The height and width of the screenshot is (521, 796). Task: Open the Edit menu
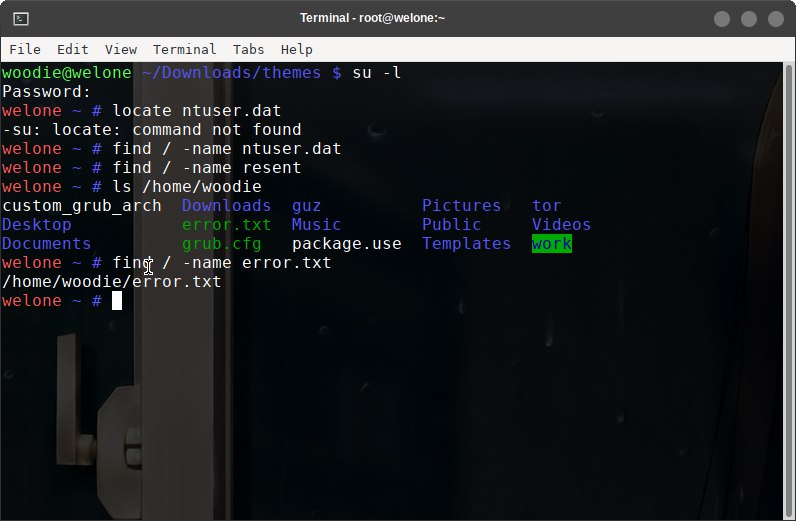(x=73, y=49)
